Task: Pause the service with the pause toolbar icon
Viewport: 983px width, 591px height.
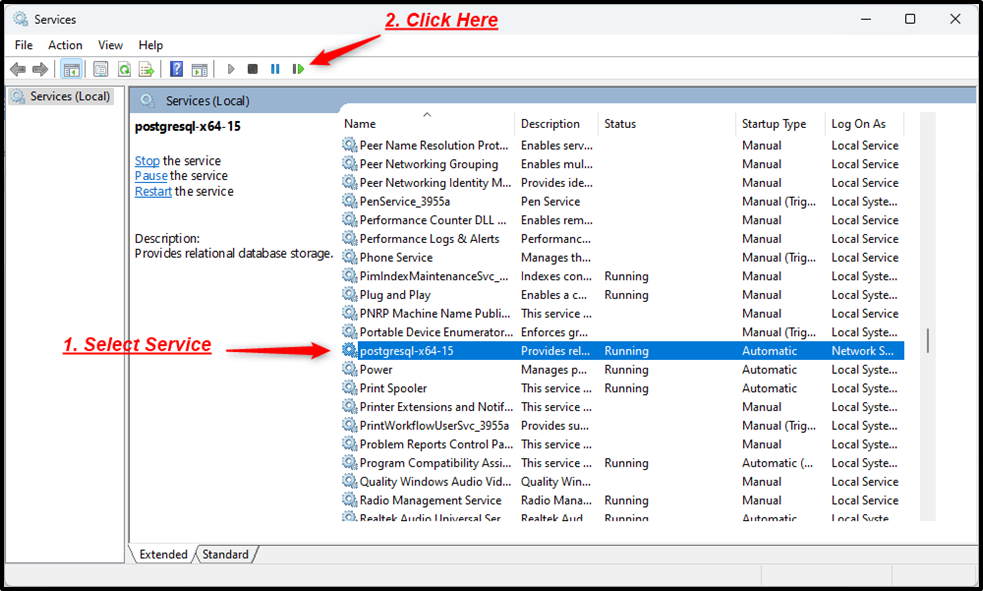Action: tap(275, 68)
